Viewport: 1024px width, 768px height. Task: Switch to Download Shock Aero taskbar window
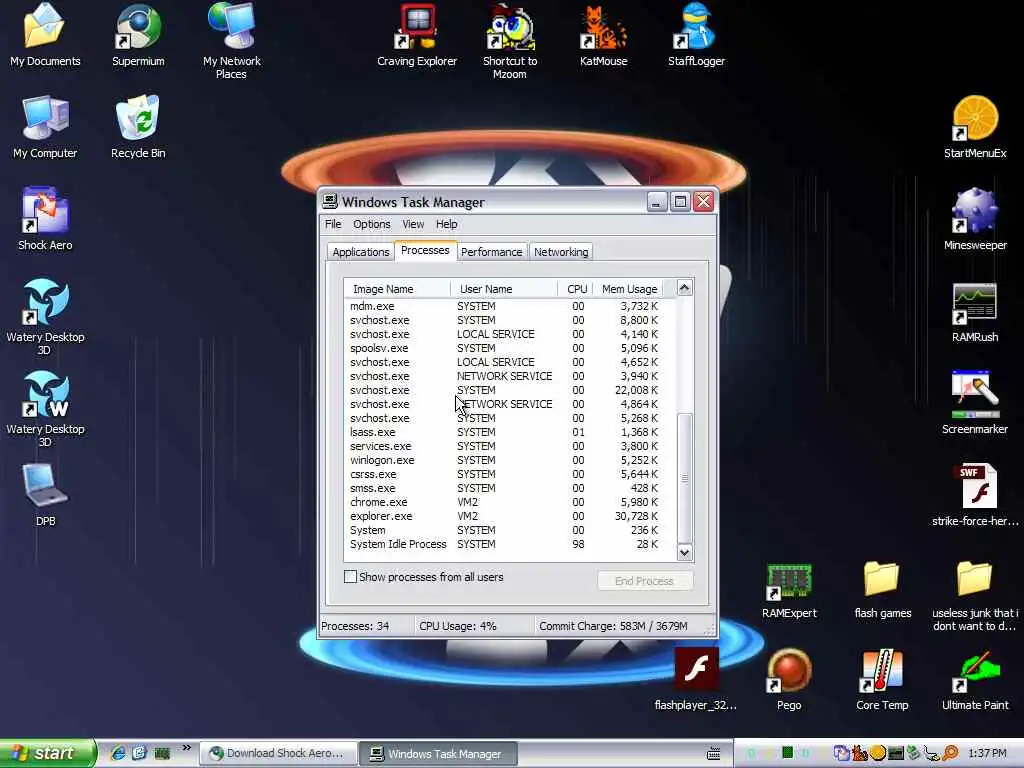[278, 753]
